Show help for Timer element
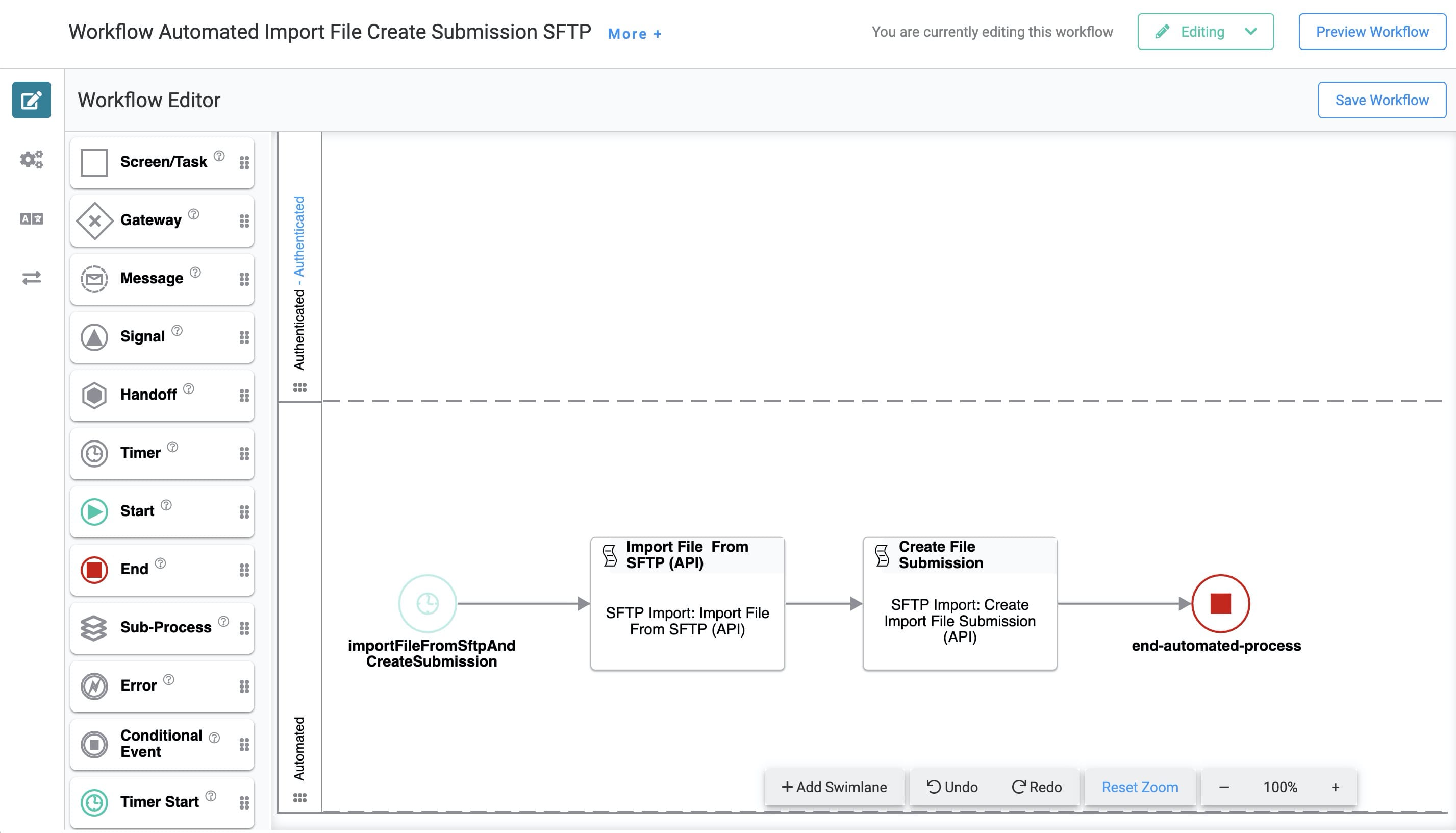 coord(172,447)
